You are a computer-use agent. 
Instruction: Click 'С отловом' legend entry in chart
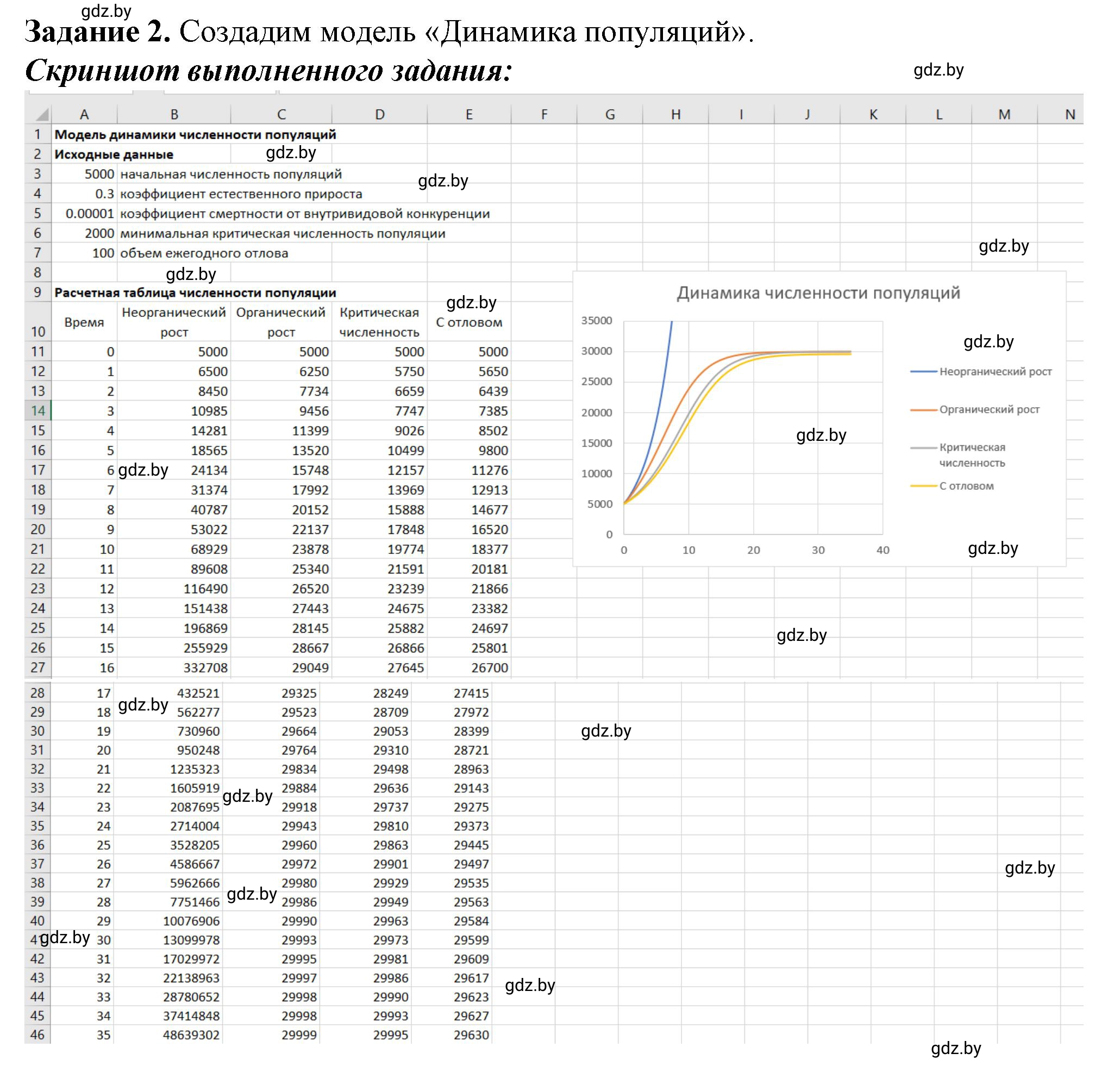952,486
